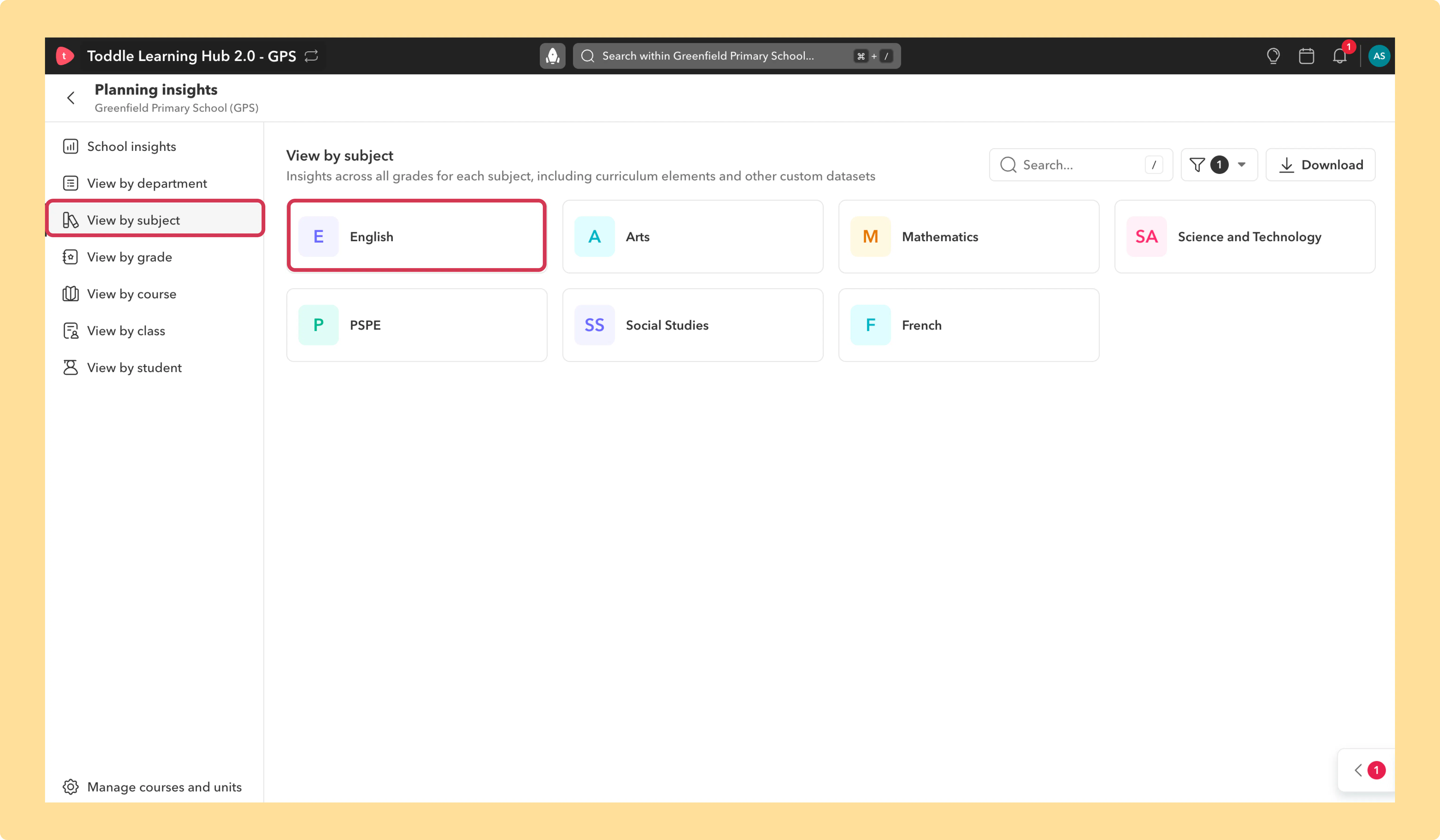The width and height of the screenshot is (1440, 840).
Task: Click the View by student icon
Action: tap(70, 367)
